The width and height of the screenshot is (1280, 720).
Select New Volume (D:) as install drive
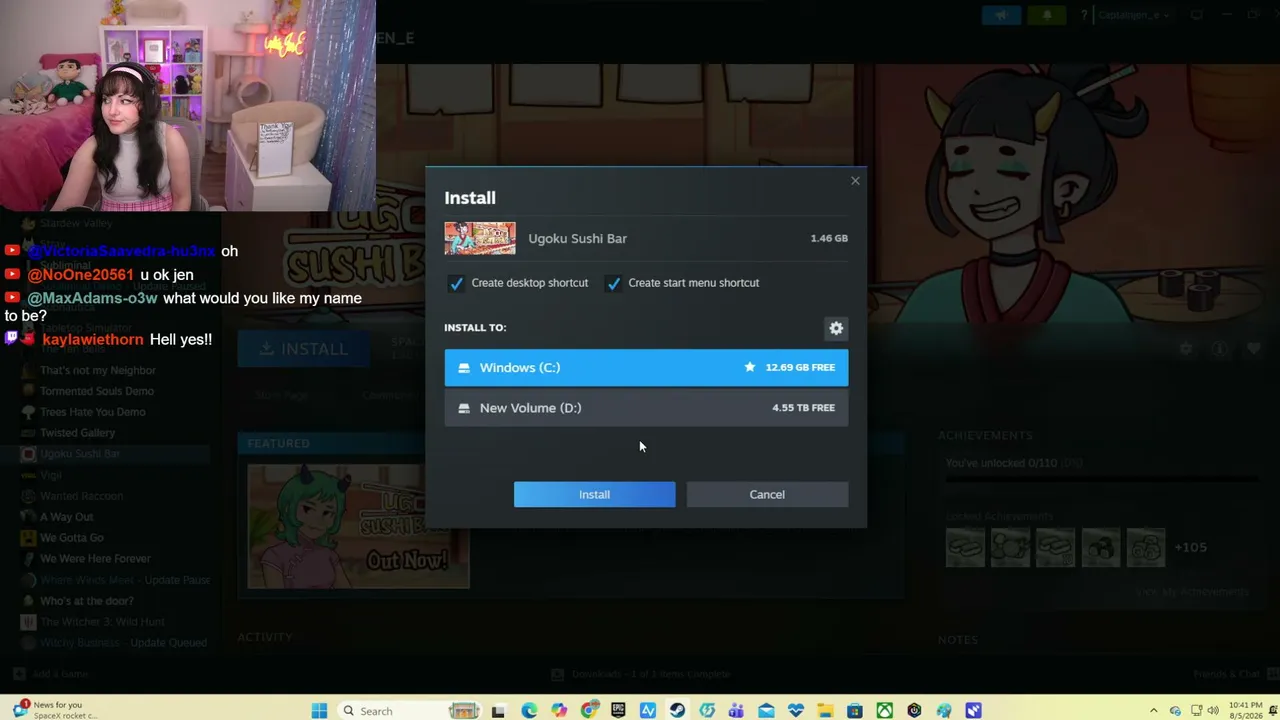(x=646, y=408)
